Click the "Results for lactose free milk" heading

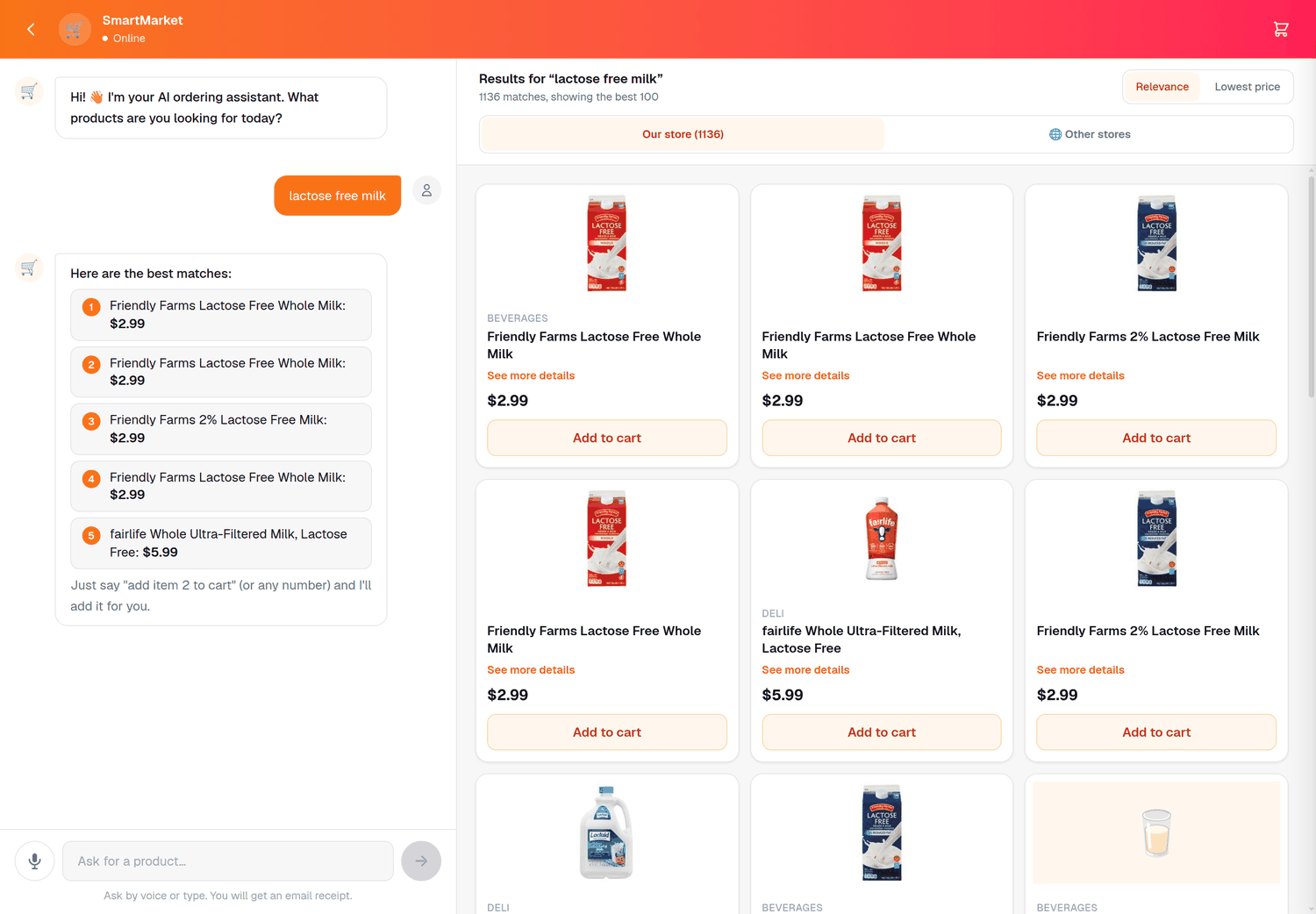click(571, 79)
